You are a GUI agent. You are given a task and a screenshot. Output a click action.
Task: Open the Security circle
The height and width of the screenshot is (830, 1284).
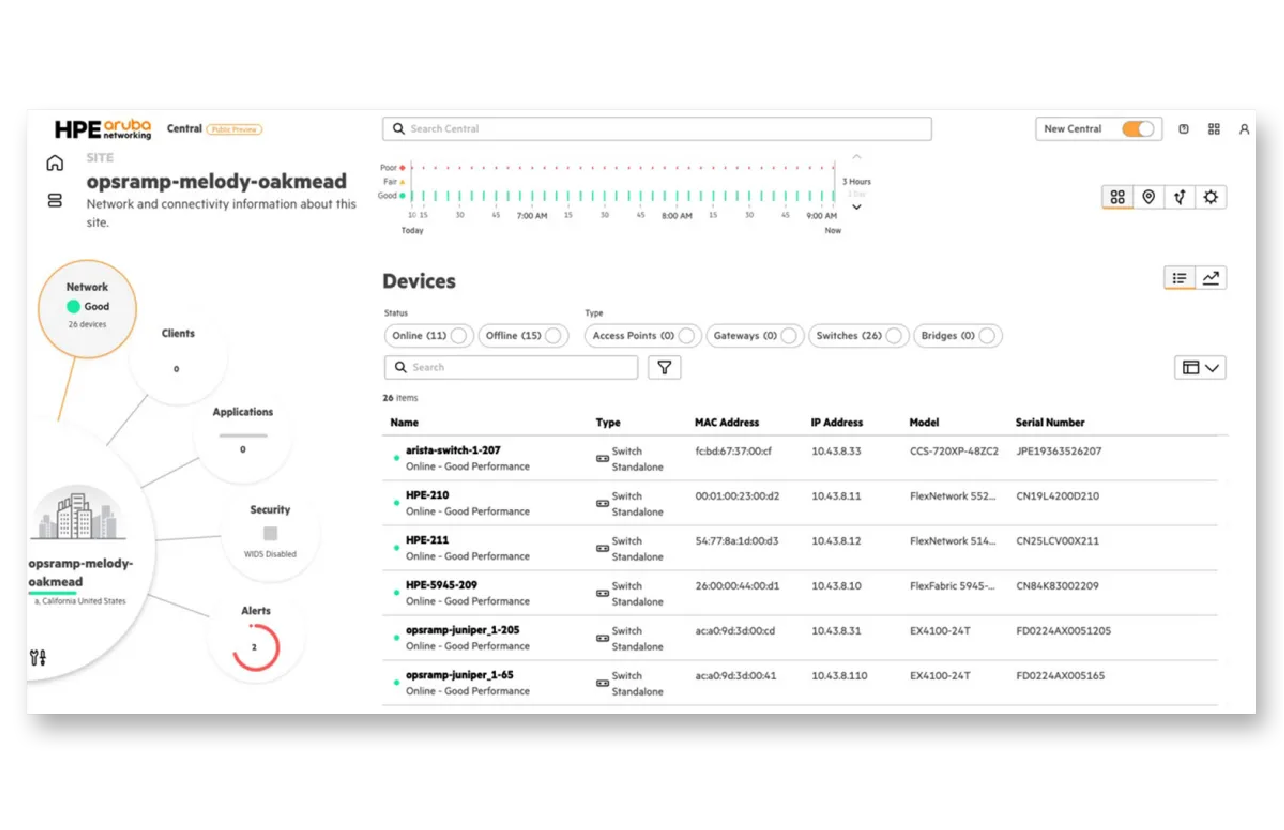coord(270,531)
